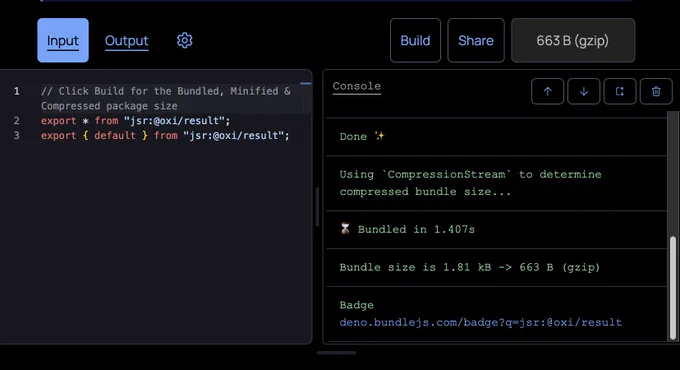Select the Console tab label
The width and height of the screenshot is (680, 370).
(356, 86)
